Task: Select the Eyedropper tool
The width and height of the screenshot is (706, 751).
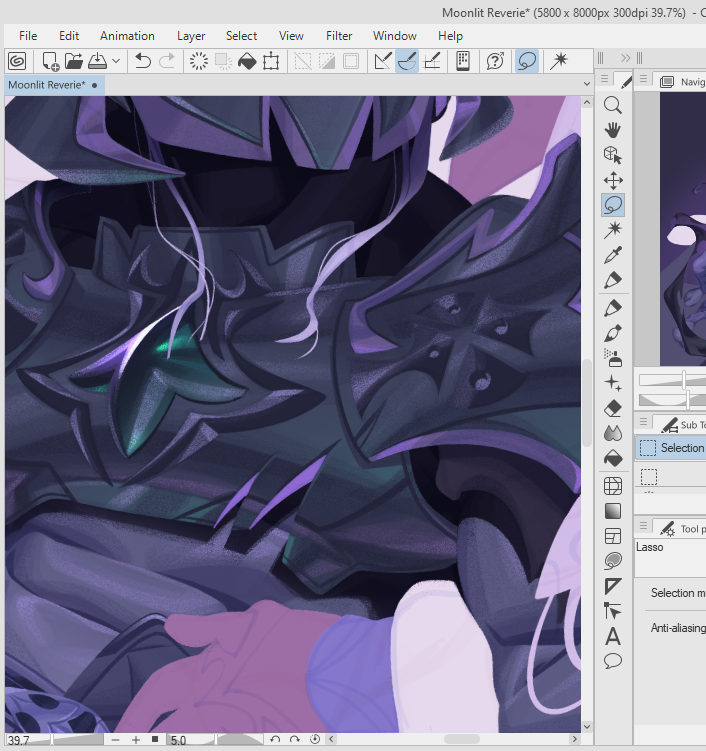Action: click(x=613, y=255)
